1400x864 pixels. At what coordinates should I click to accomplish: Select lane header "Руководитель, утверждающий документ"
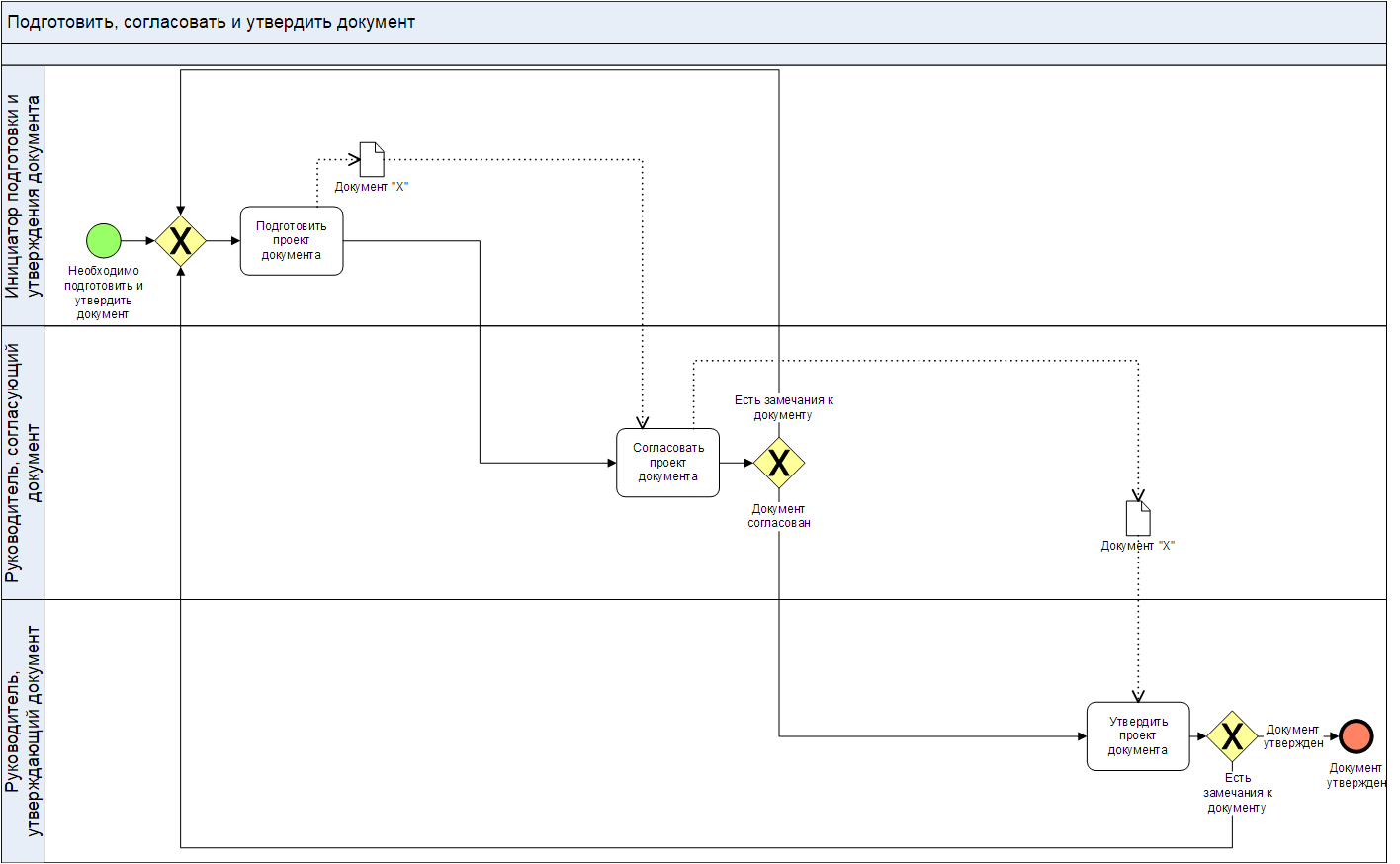pyautogui.click(x=23, y=731)
